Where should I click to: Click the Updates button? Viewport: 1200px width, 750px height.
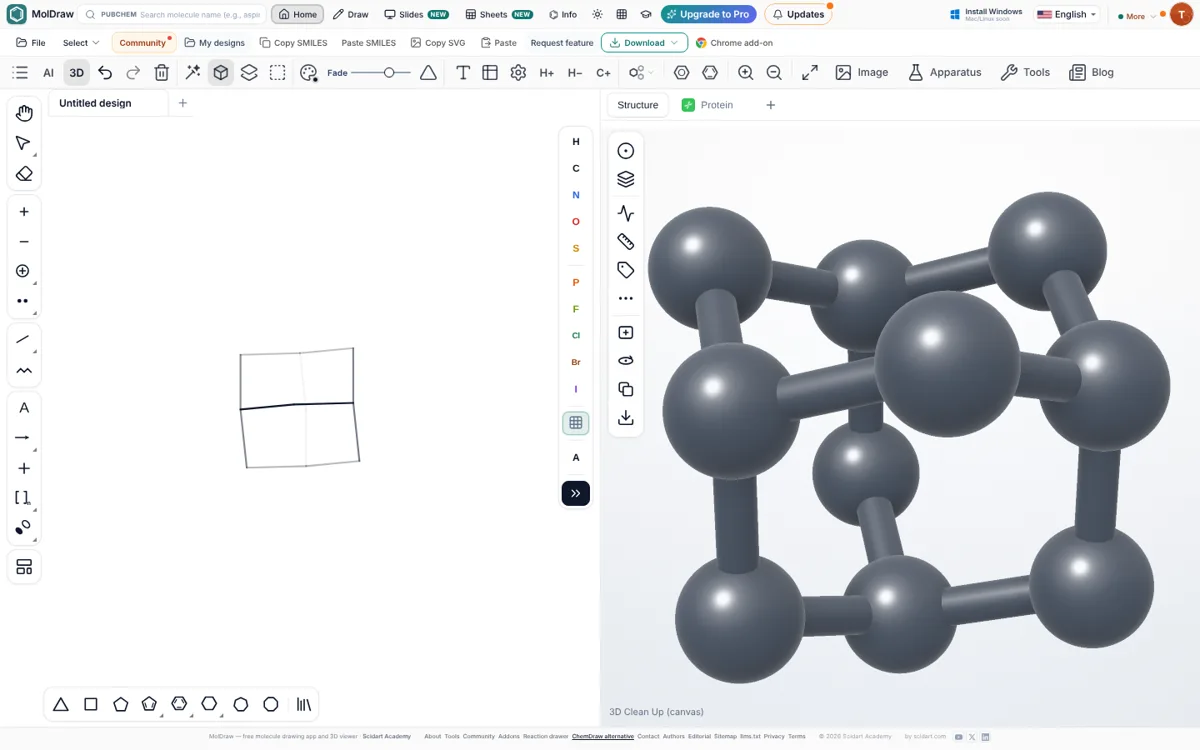point(798,15)
